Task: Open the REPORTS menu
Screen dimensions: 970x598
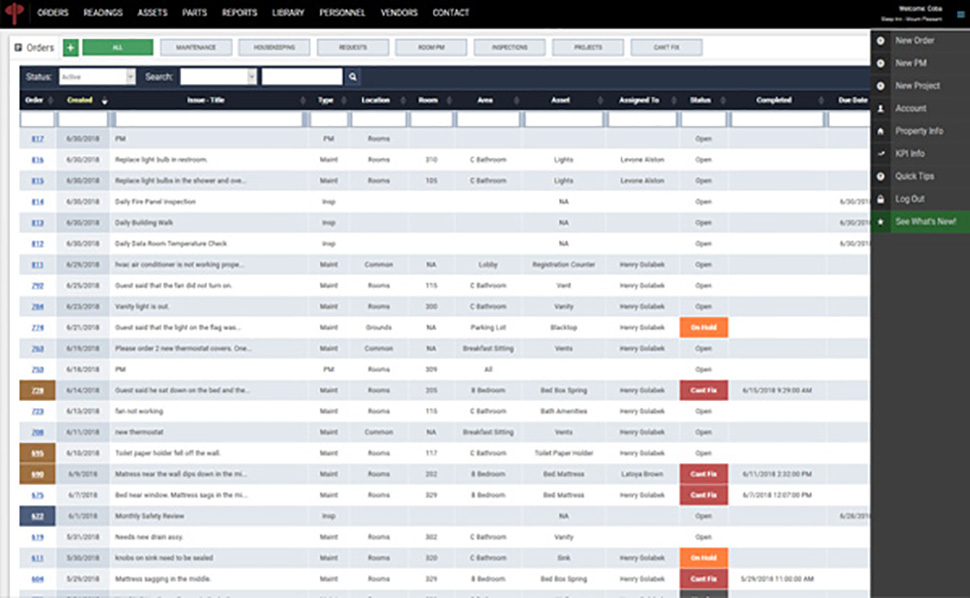Action: [239, 12]
